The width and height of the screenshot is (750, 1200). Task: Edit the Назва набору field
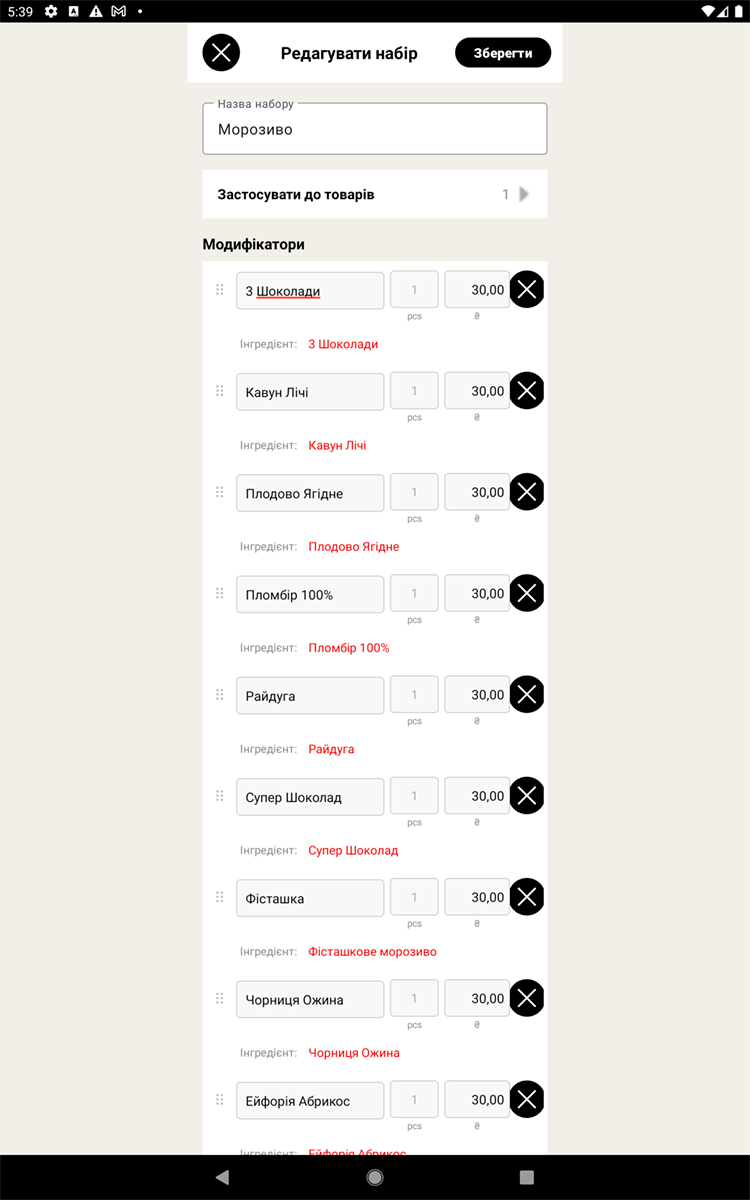pyautogui.click(x=375, y=129)
